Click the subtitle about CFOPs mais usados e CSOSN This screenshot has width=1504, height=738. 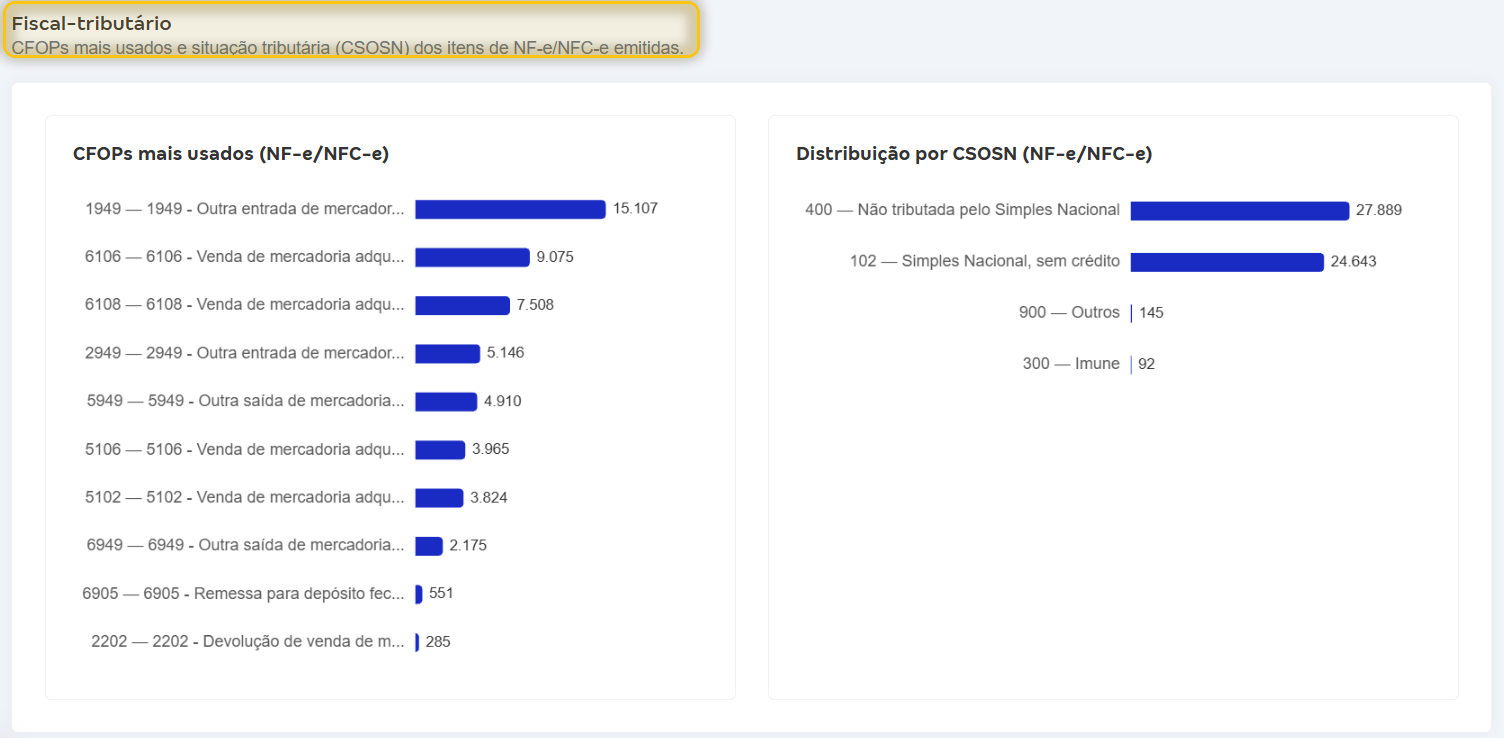[x=348, y=47]
